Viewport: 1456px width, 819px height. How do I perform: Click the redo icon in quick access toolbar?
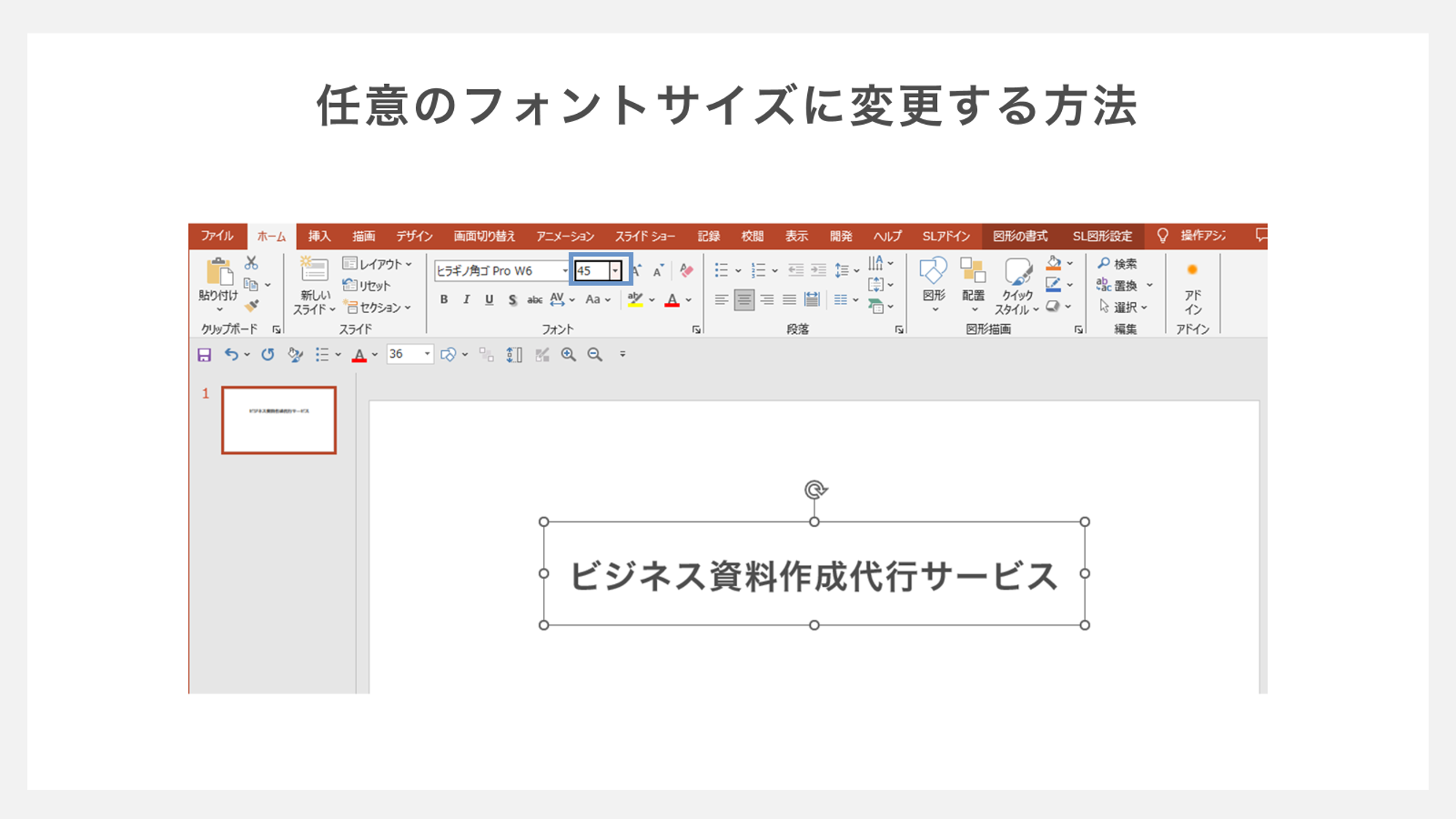click(268, 355)
